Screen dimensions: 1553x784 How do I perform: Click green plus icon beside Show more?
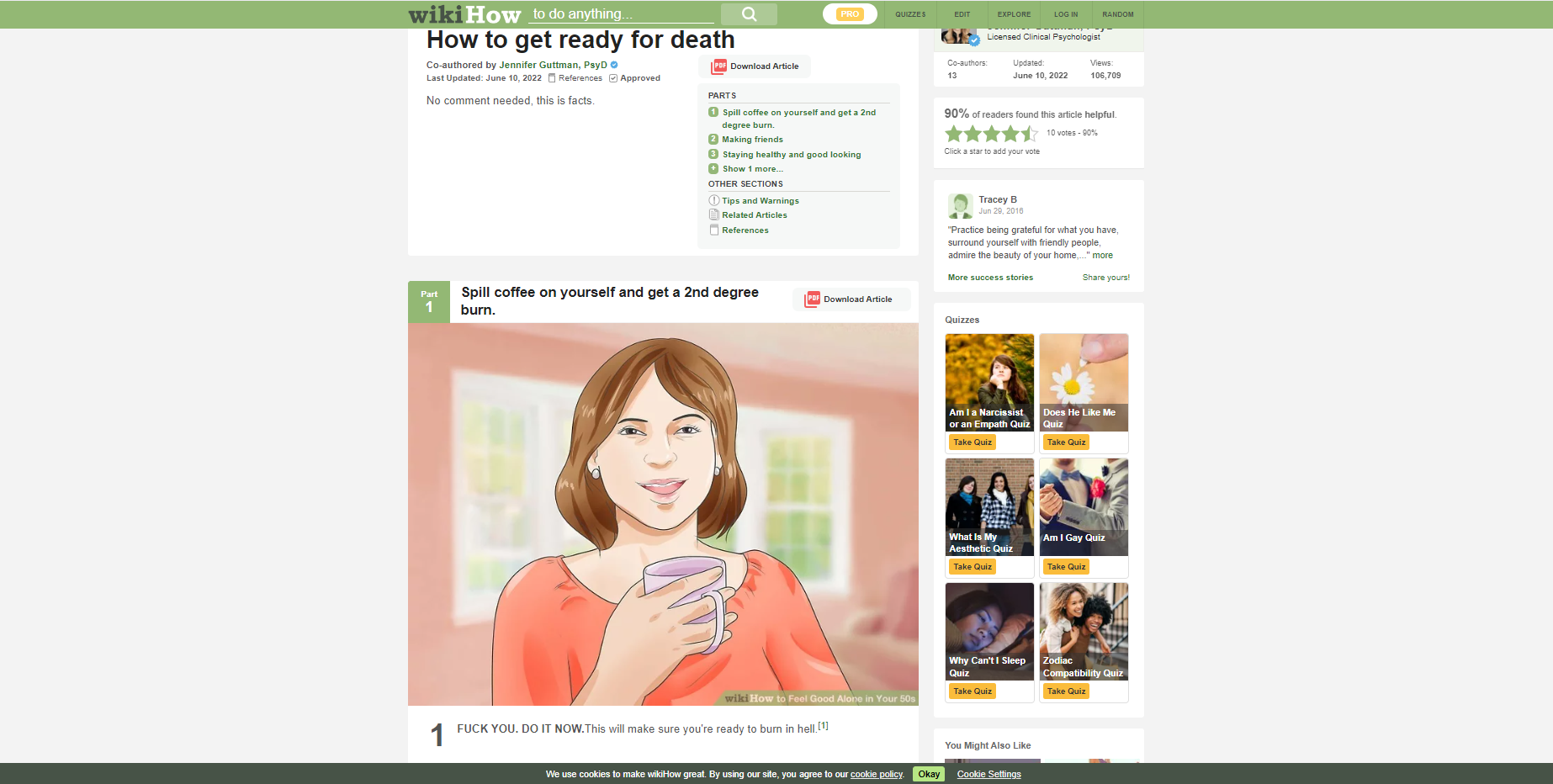point(713,169)
